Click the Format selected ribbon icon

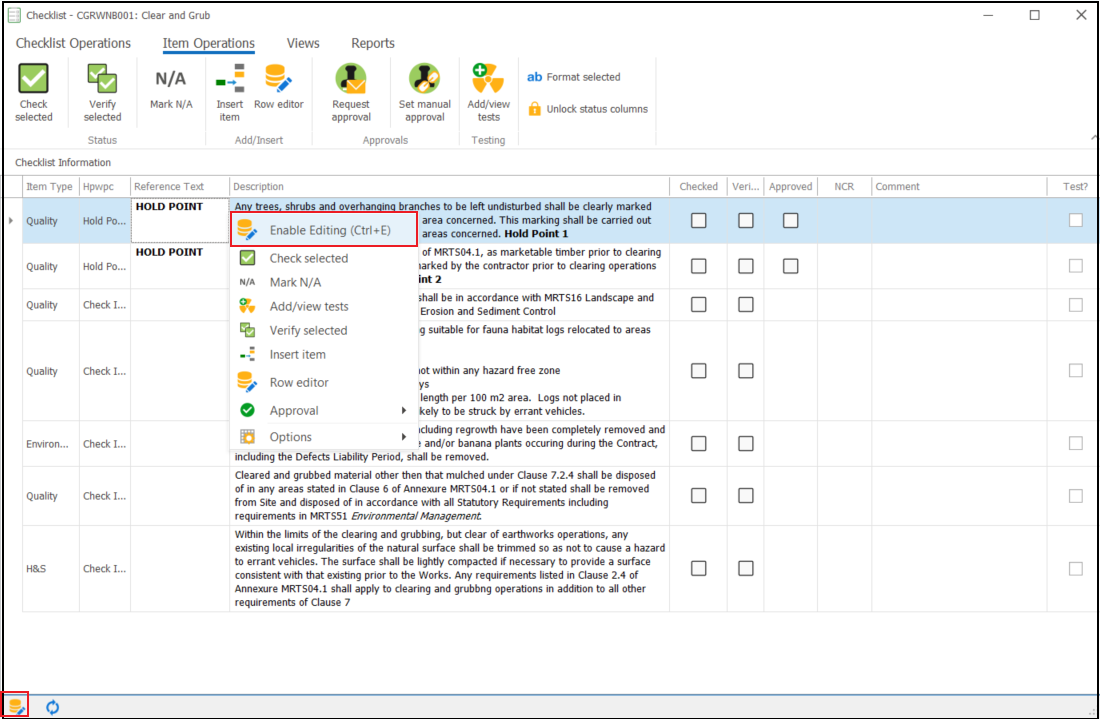click(535, 77)
